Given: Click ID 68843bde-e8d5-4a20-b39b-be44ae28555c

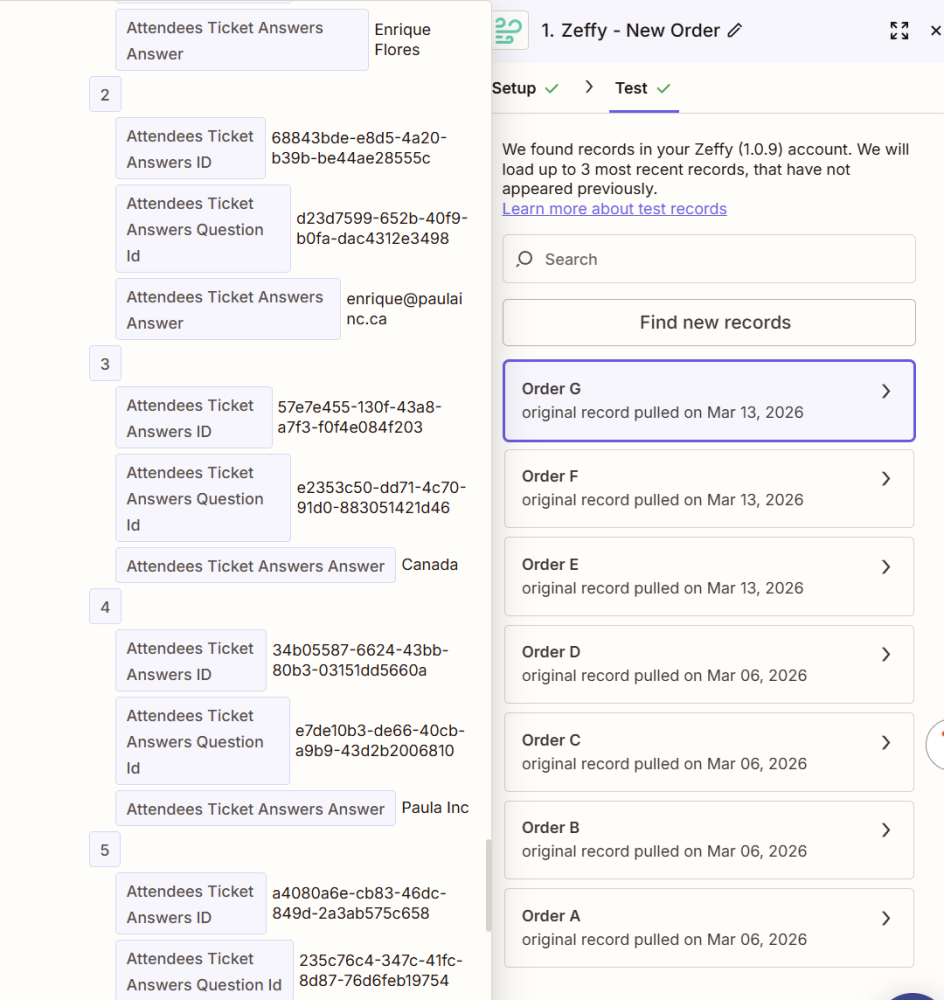Looking at the screenshot, I should pos(359,148).
